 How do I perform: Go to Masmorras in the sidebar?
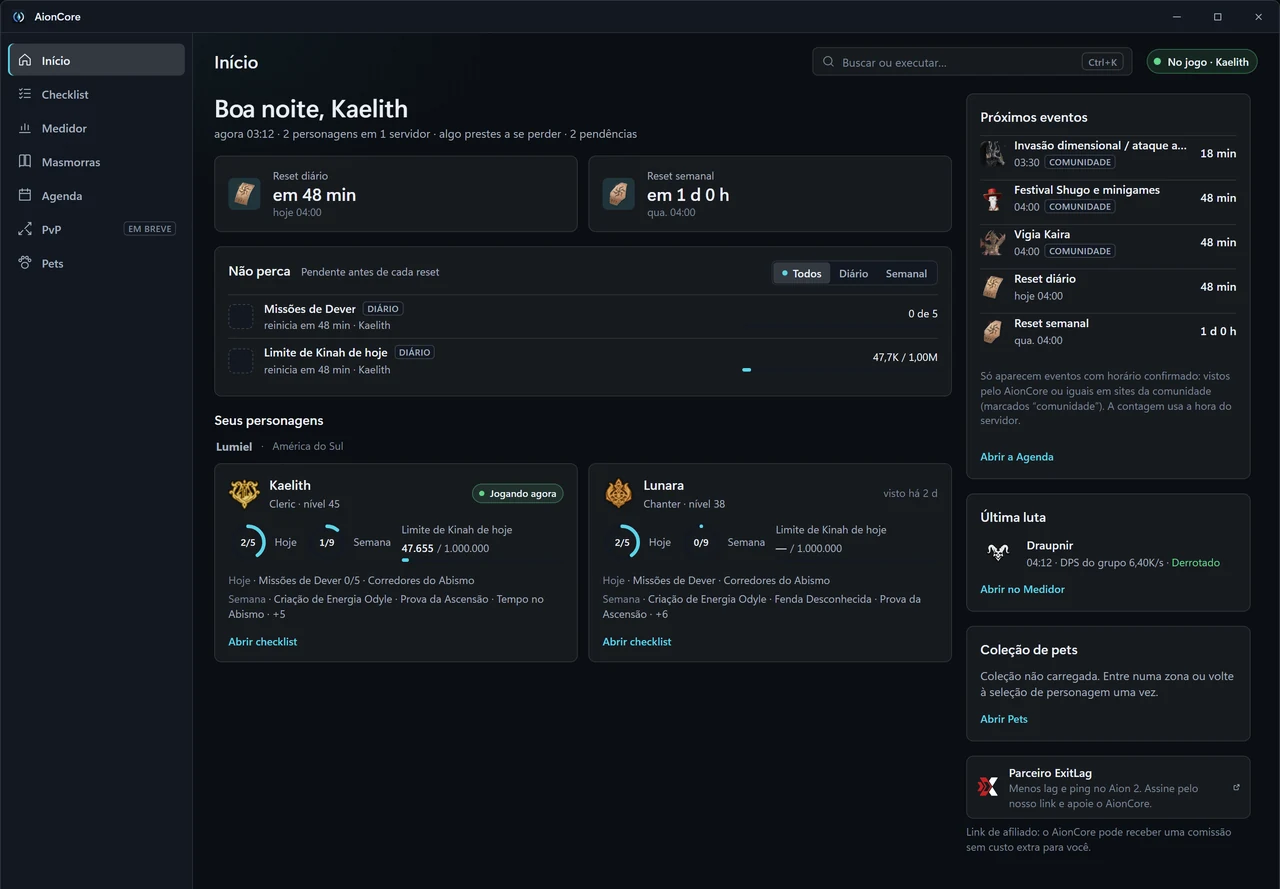pyautogui.click(x=96, y=162)
